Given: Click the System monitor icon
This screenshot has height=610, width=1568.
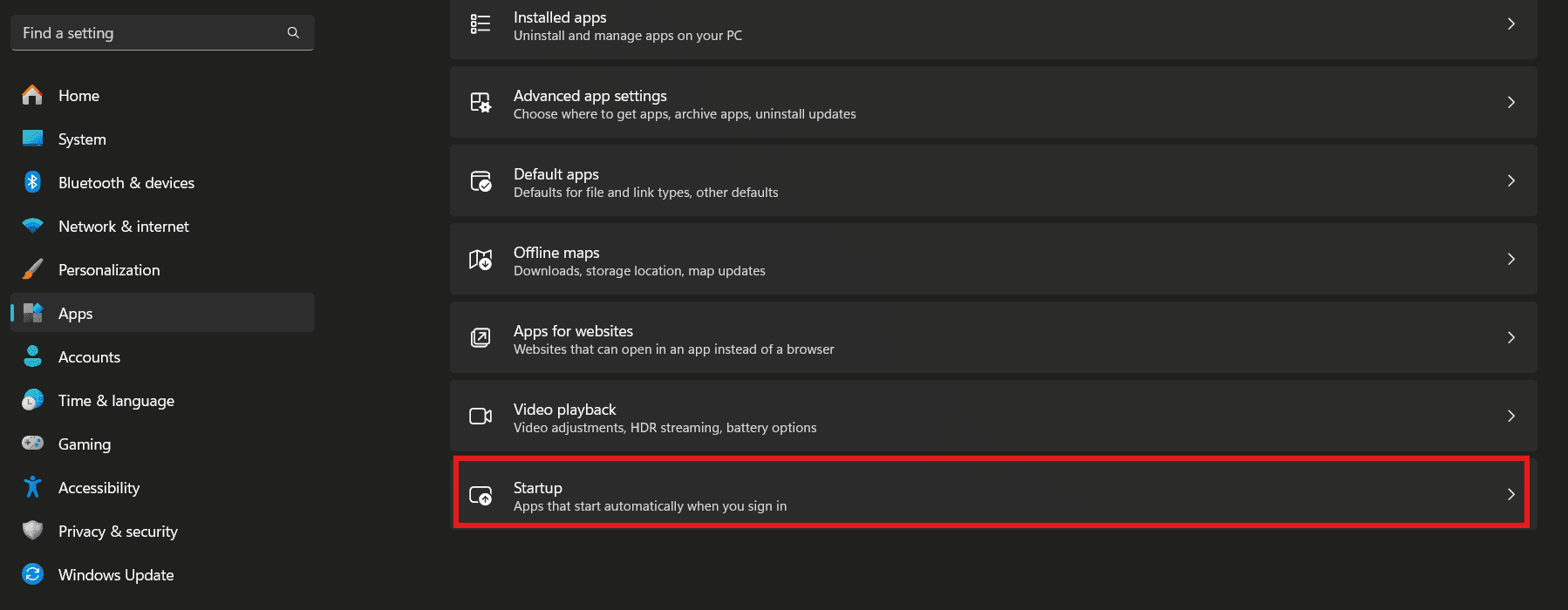Looking at the screenshot, I should [32, 139].
